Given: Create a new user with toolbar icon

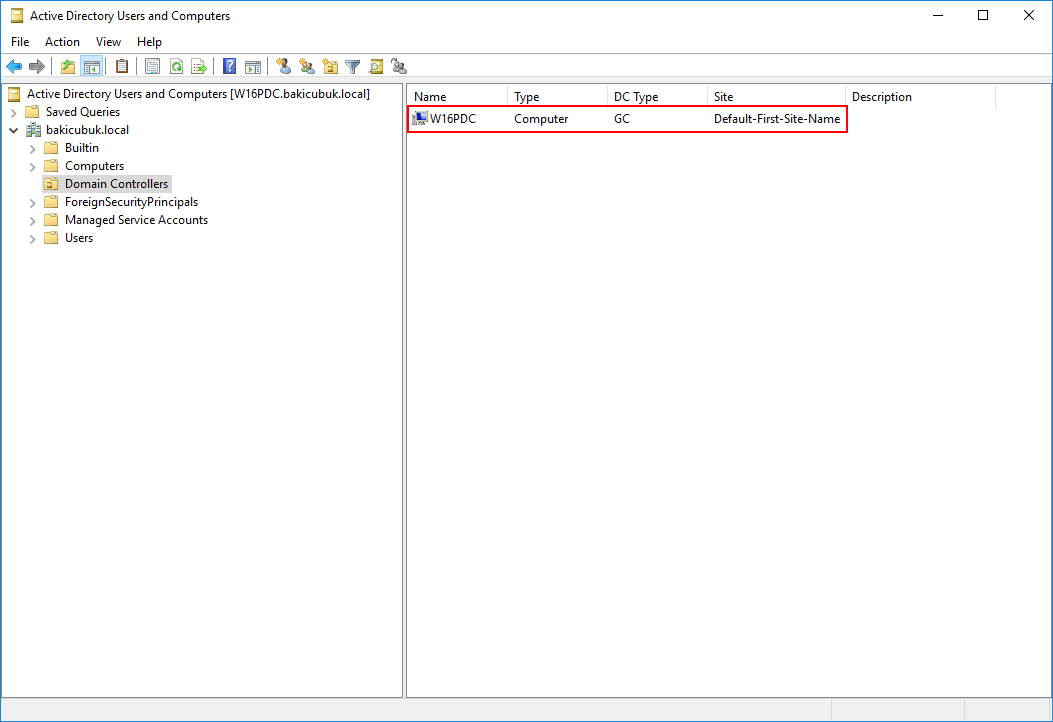Looking at the screenshot, I should pos(284,66).
